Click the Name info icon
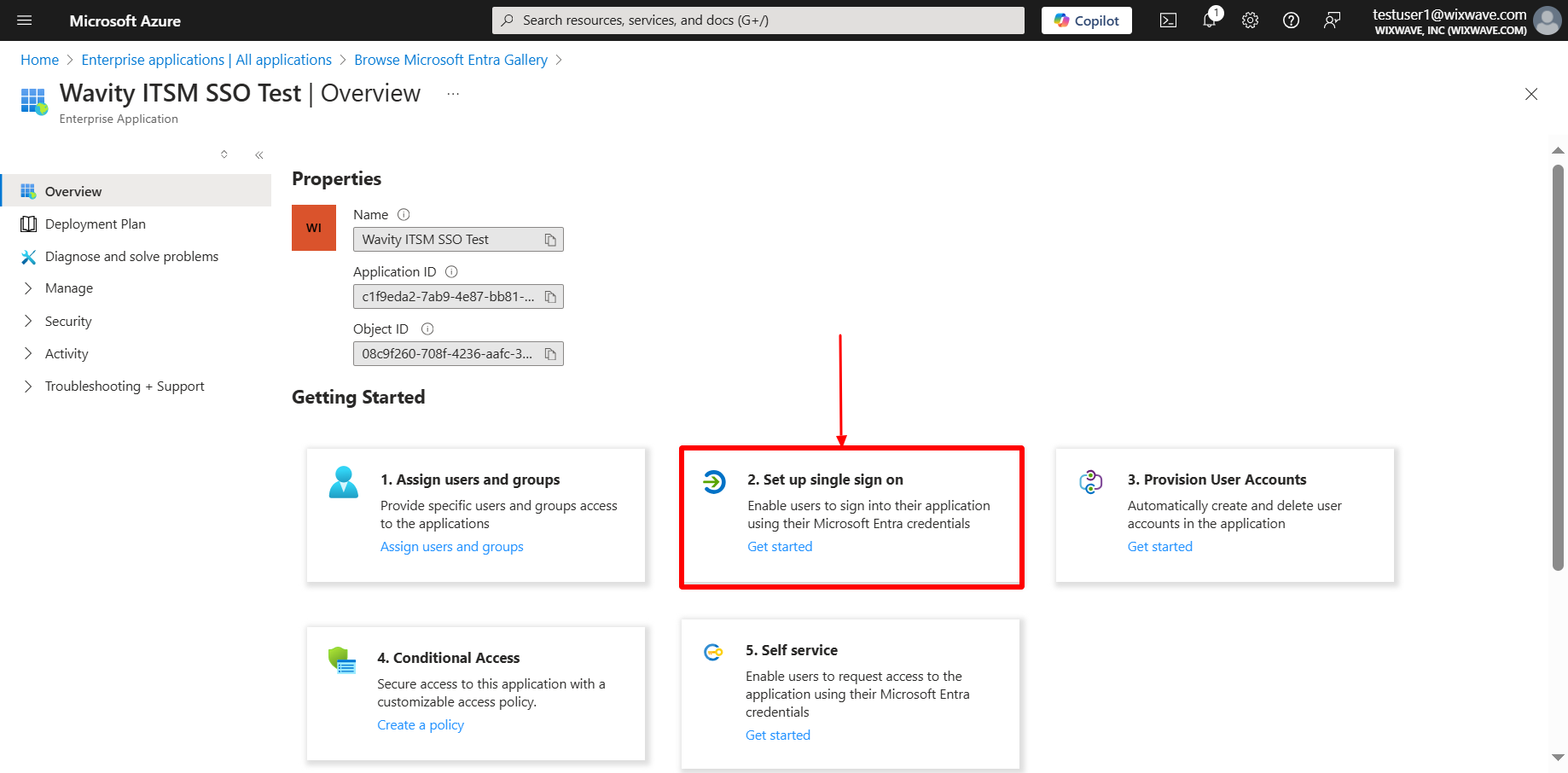 click(x=404, y=215)
